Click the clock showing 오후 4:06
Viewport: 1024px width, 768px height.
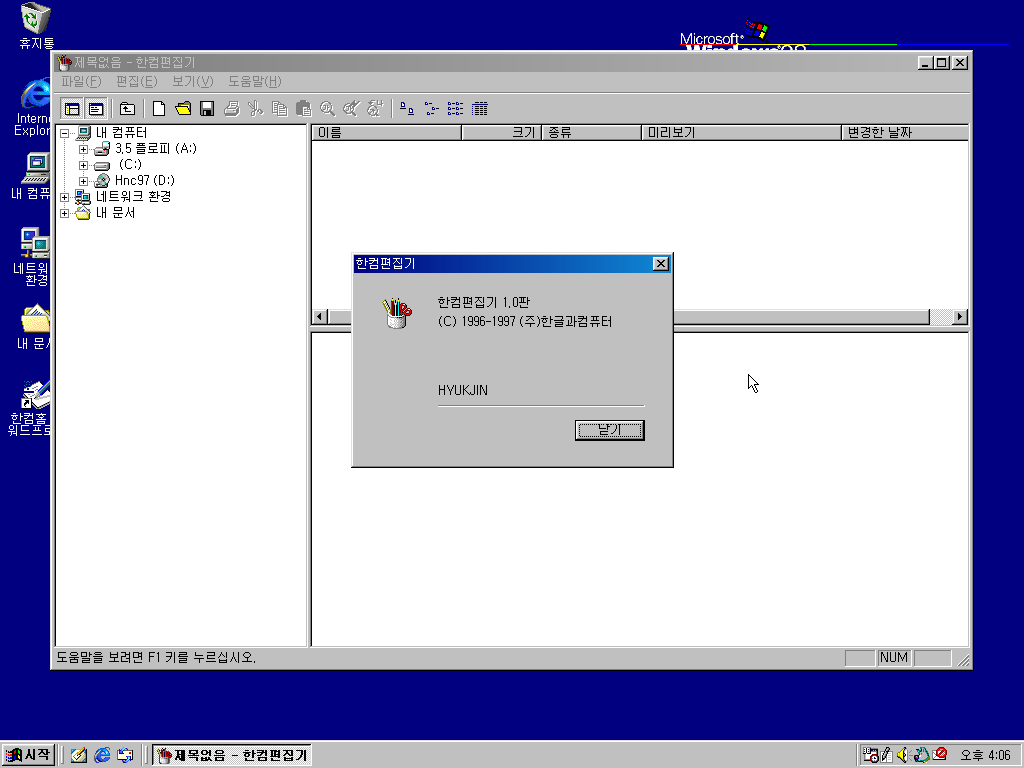(x=985, y=756)
